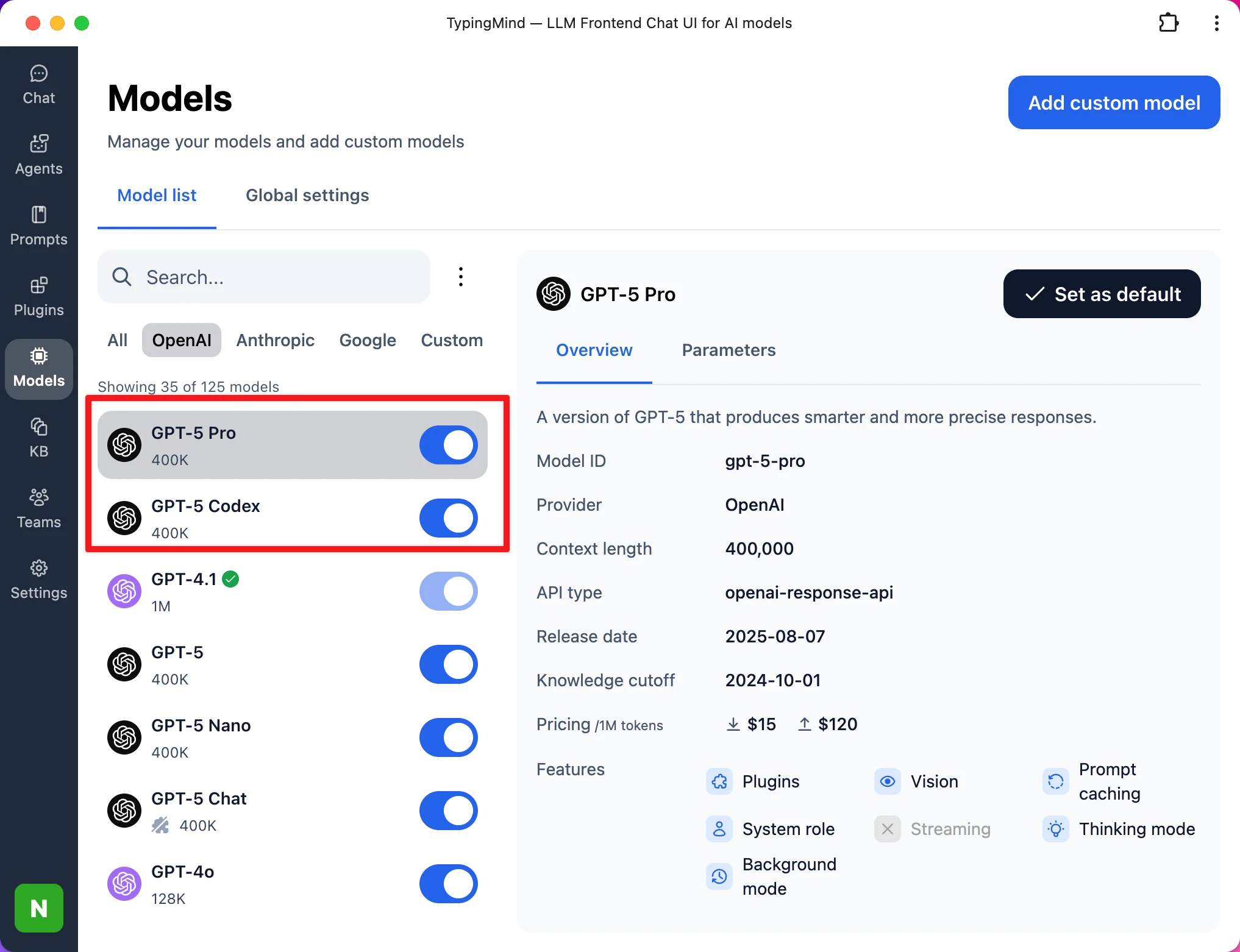Click the green N user avatar
Viewport: 1240px width, 952px height.
[39, 908]
